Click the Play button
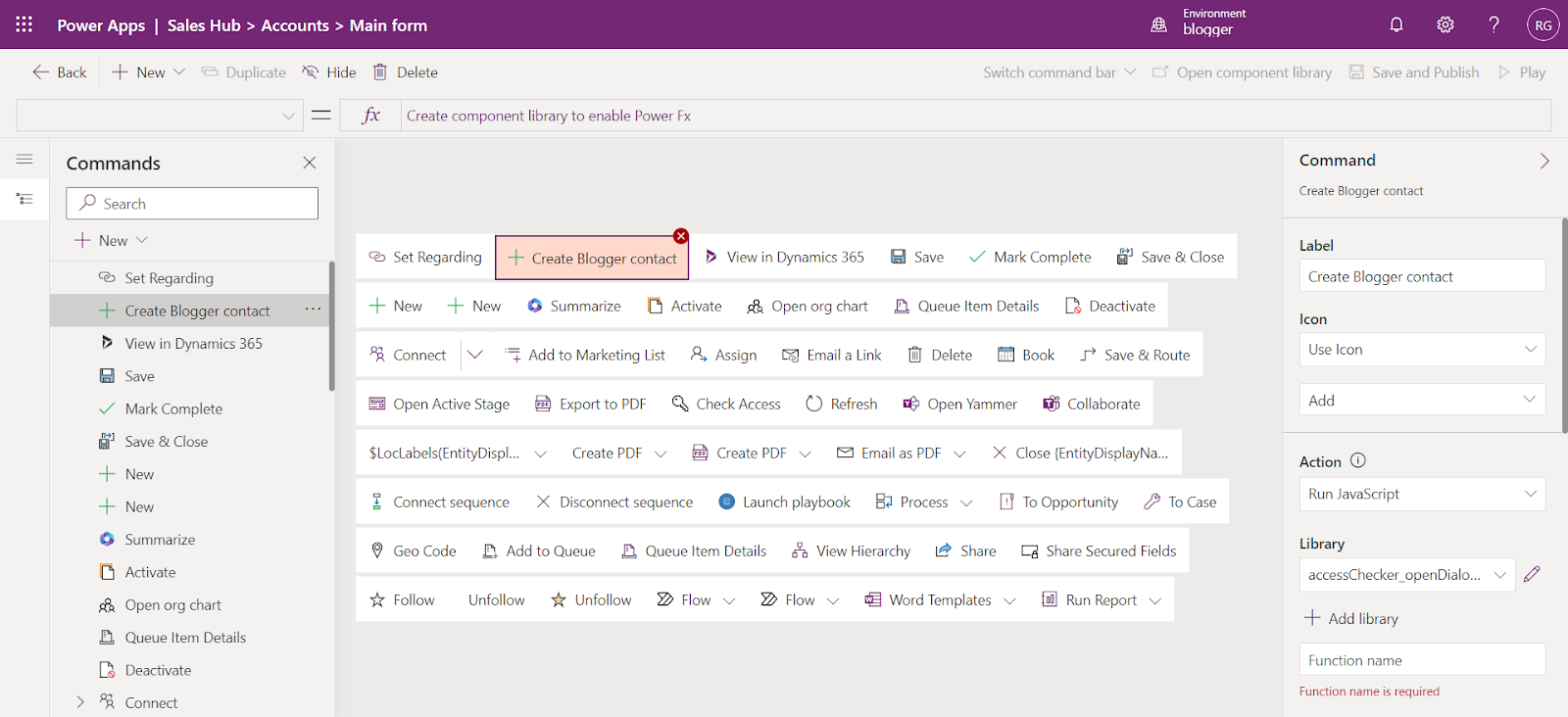Image resolution: width=1568 pixels, height=717 pixels. click(x=1522, y=72)
